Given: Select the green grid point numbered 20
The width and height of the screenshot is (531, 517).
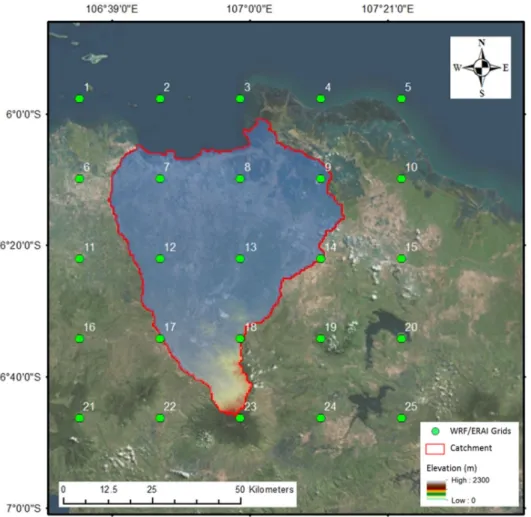Looking at the screenshot, I should click(401, 339).
